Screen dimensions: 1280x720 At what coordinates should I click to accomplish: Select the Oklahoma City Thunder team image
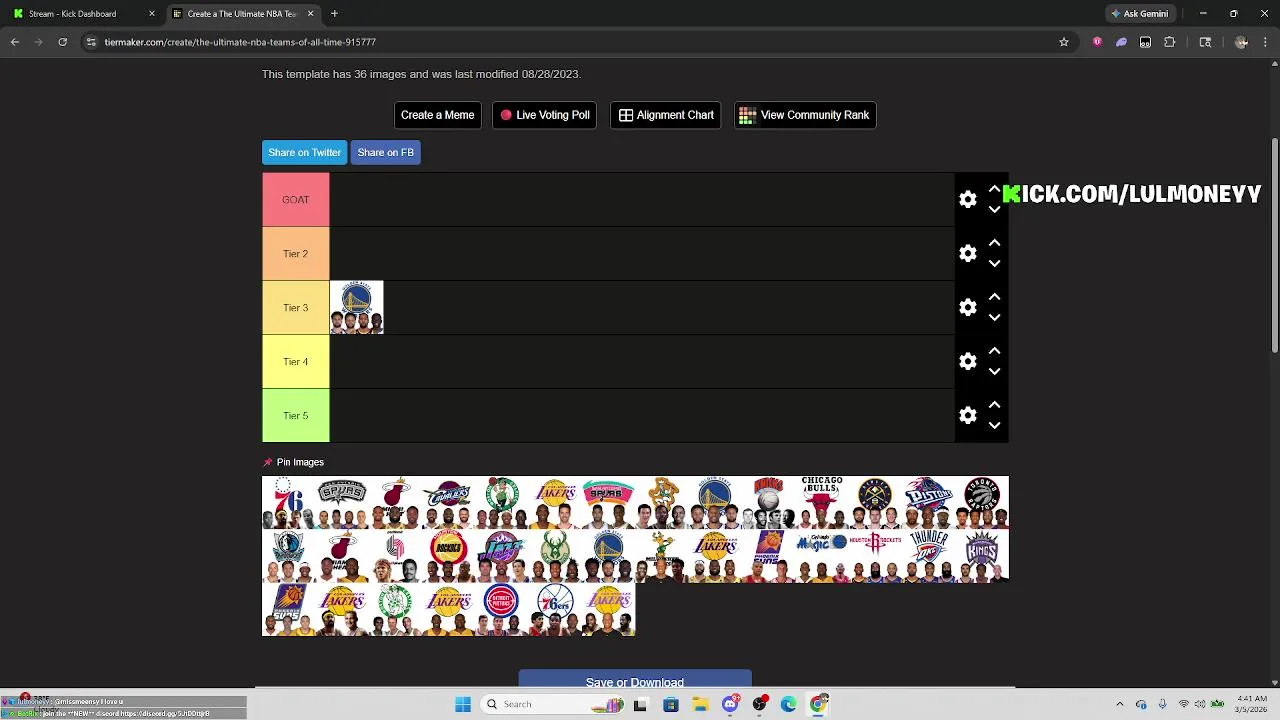tap(929, 556)
